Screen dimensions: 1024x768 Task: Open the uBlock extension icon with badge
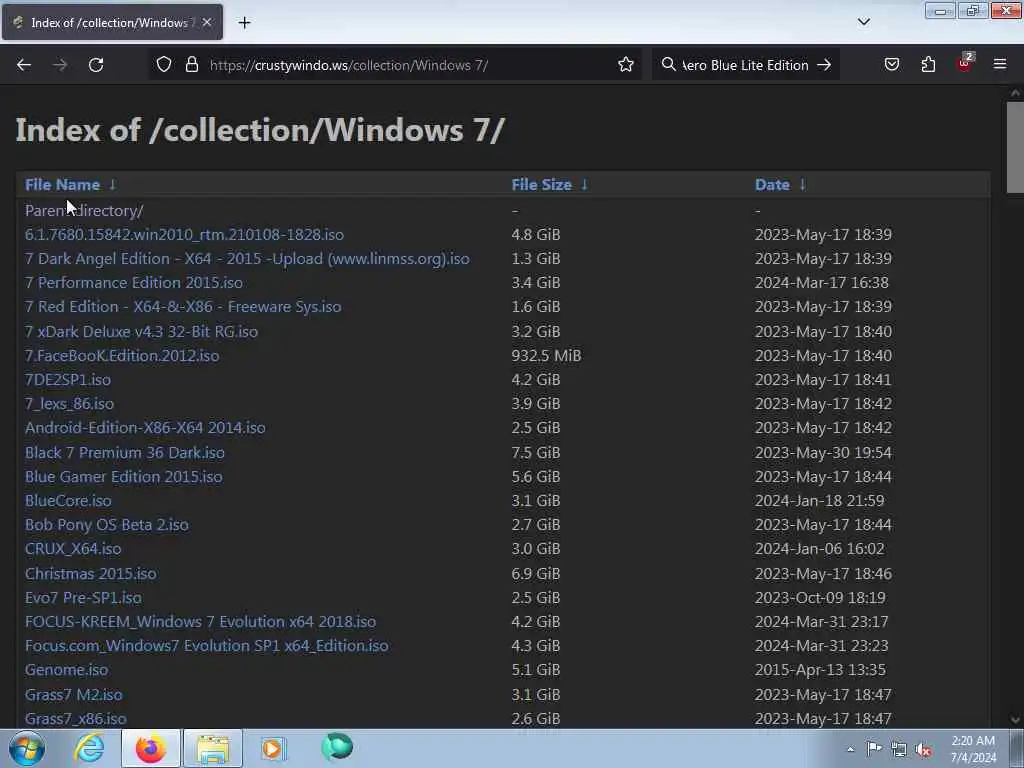[x=965, y=63]
